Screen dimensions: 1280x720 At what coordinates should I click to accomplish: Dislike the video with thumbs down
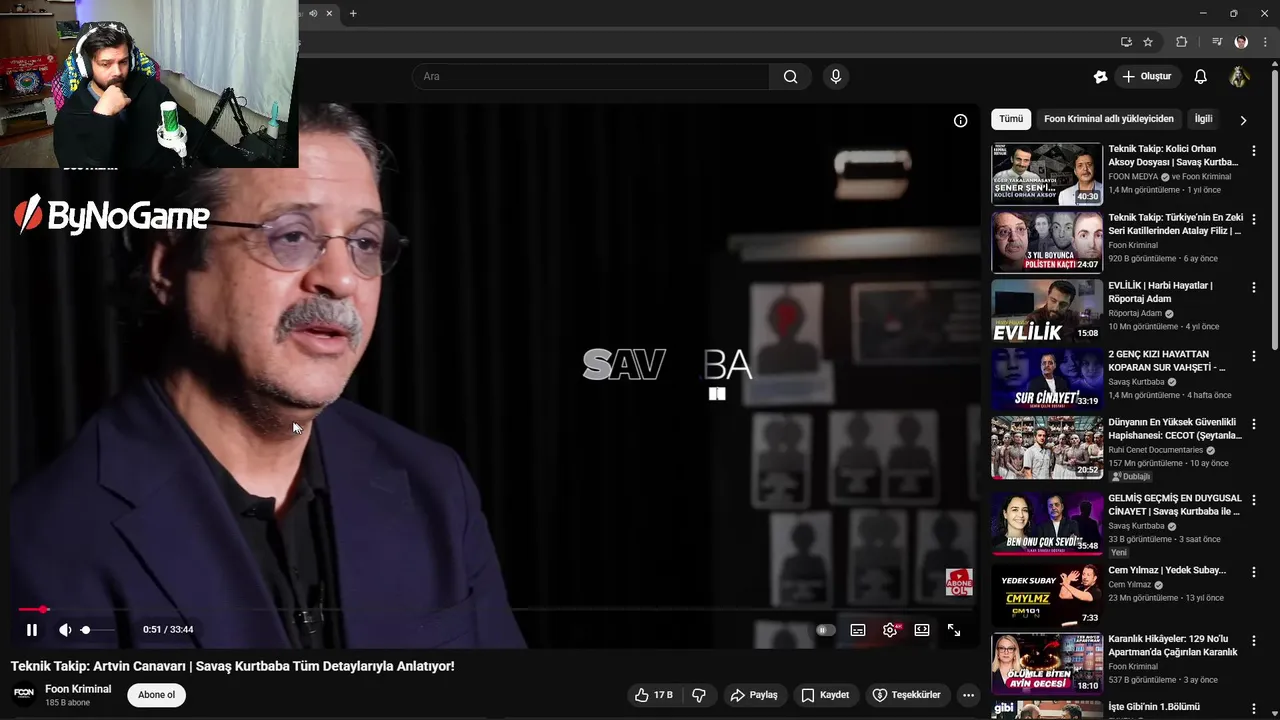(x=699, y=695)
